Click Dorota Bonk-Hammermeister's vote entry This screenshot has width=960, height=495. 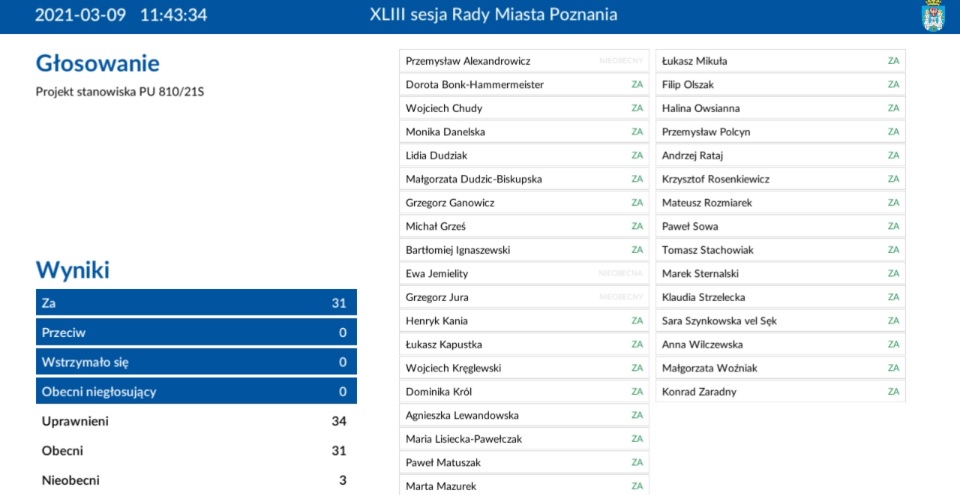click(524, 85)
